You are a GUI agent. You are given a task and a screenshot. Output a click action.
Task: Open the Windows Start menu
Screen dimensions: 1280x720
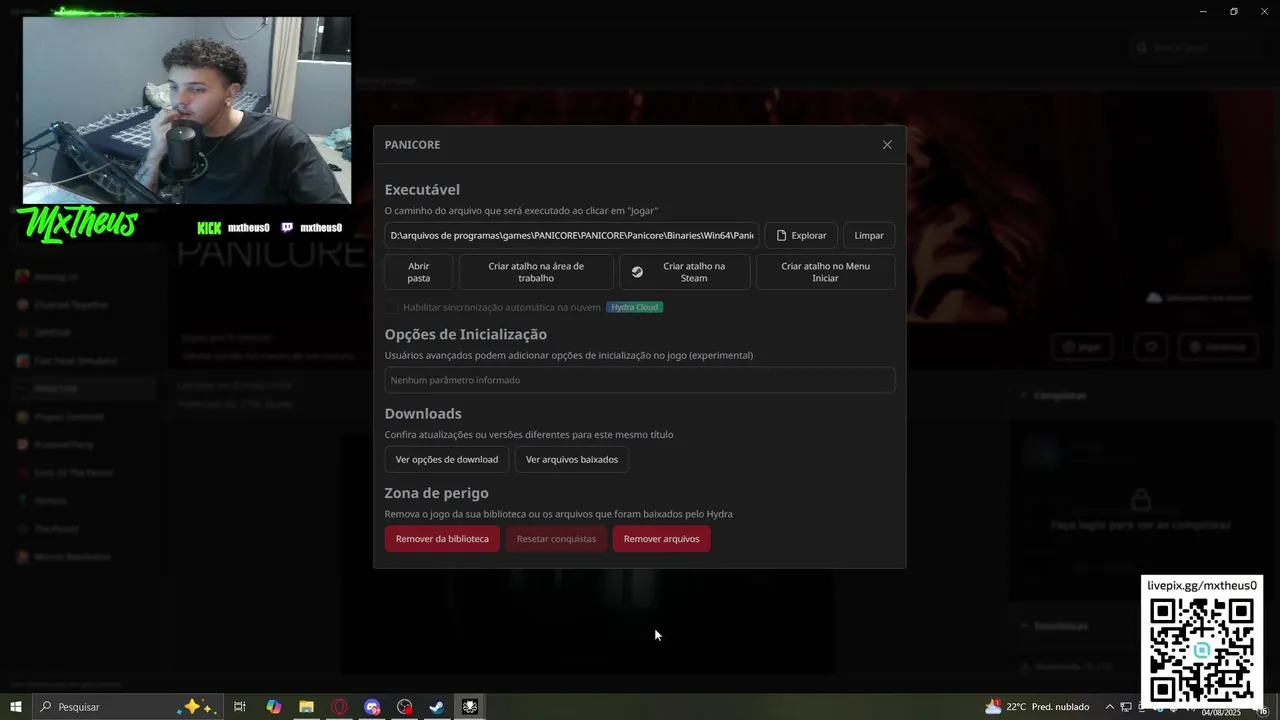click(16, 707)
